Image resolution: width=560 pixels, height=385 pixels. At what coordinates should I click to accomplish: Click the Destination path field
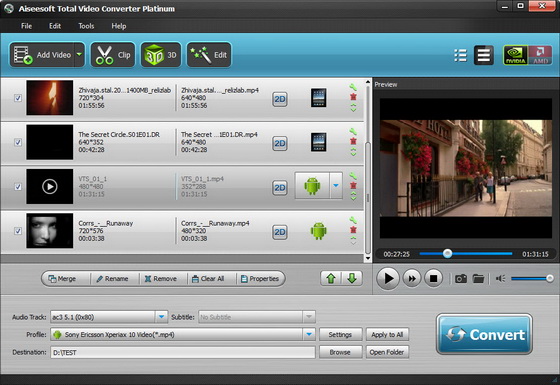[183, 352]
